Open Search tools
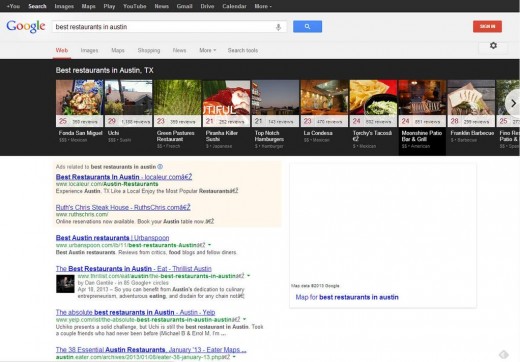 [243, 50]
